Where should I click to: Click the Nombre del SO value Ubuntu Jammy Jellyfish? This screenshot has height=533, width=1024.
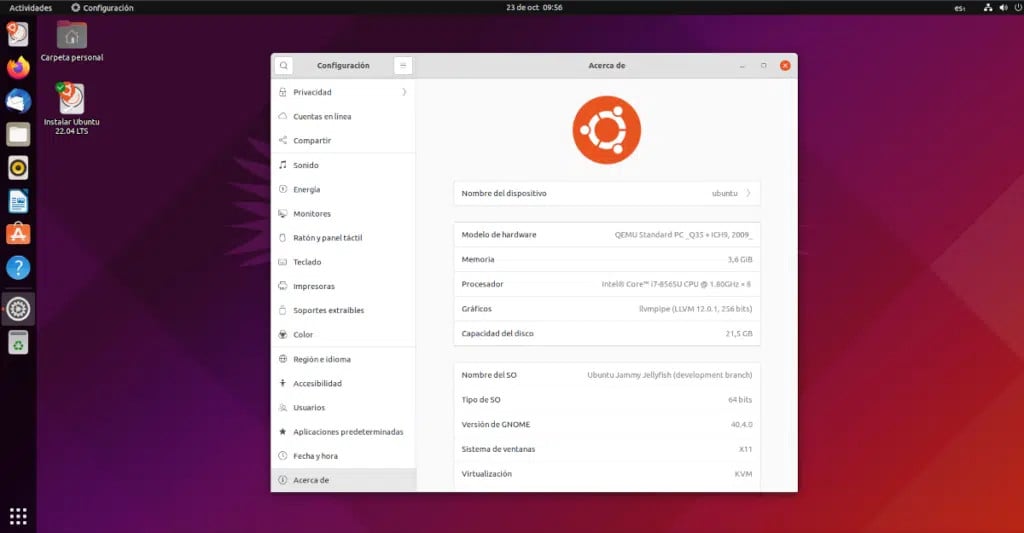point(669,375)
